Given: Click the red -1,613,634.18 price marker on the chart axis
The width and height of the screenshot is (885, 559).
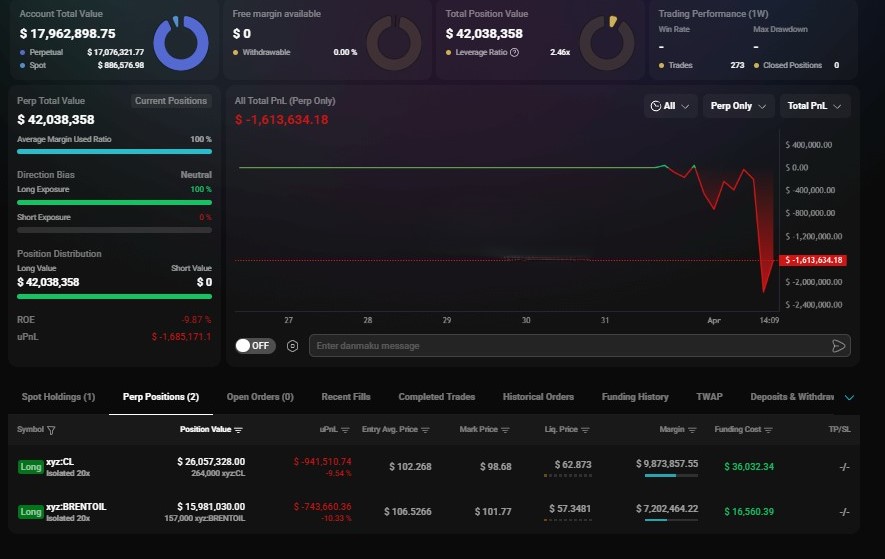Looking at the screenshot, I should pyautogui.click(x=813, y=260).
